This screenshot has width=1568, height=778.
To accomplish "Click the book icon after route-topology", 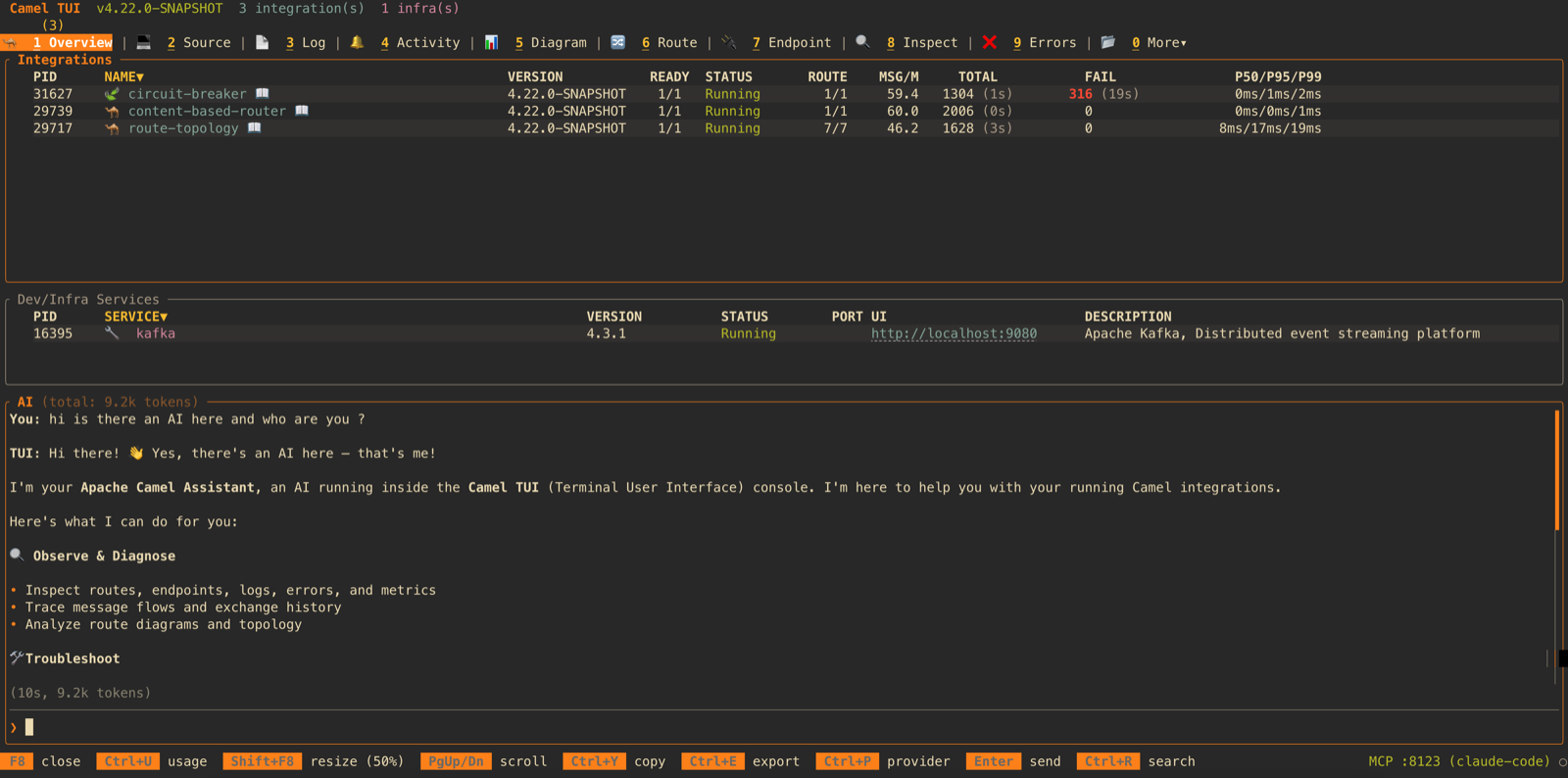I will [255, 128].
